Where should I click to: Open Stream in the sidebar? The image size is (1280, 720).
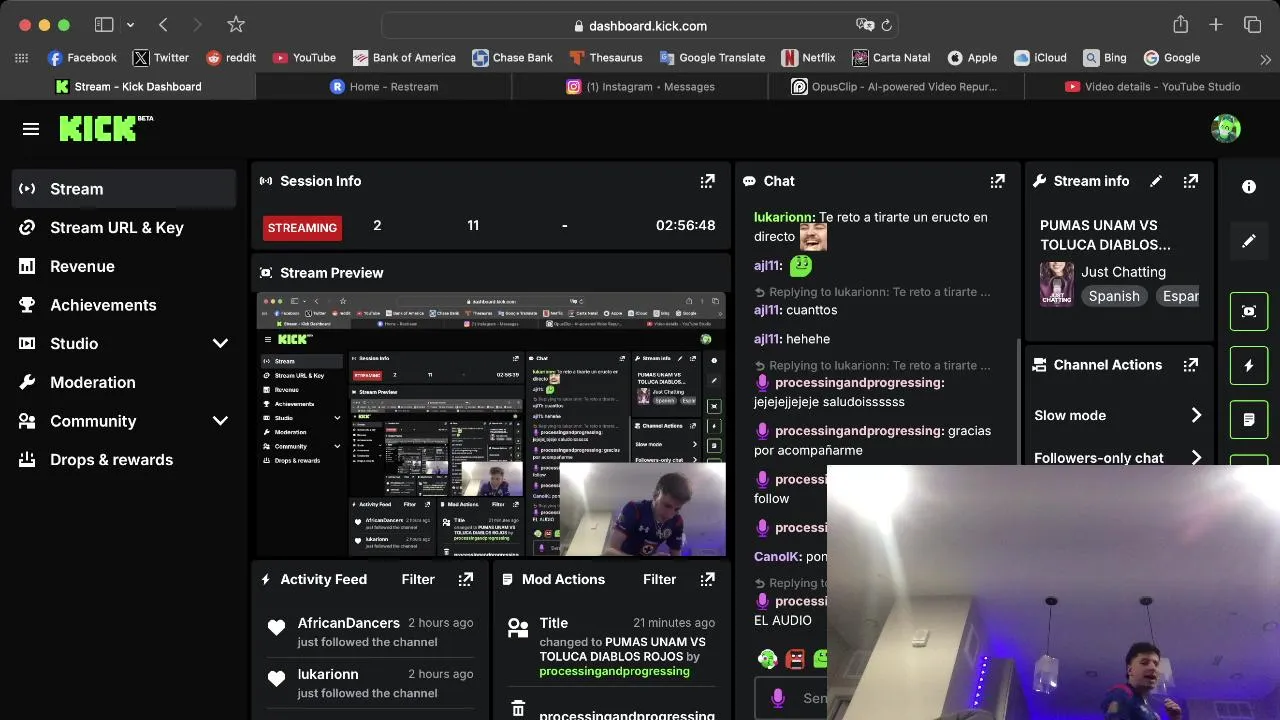click(x=124, y=189)
